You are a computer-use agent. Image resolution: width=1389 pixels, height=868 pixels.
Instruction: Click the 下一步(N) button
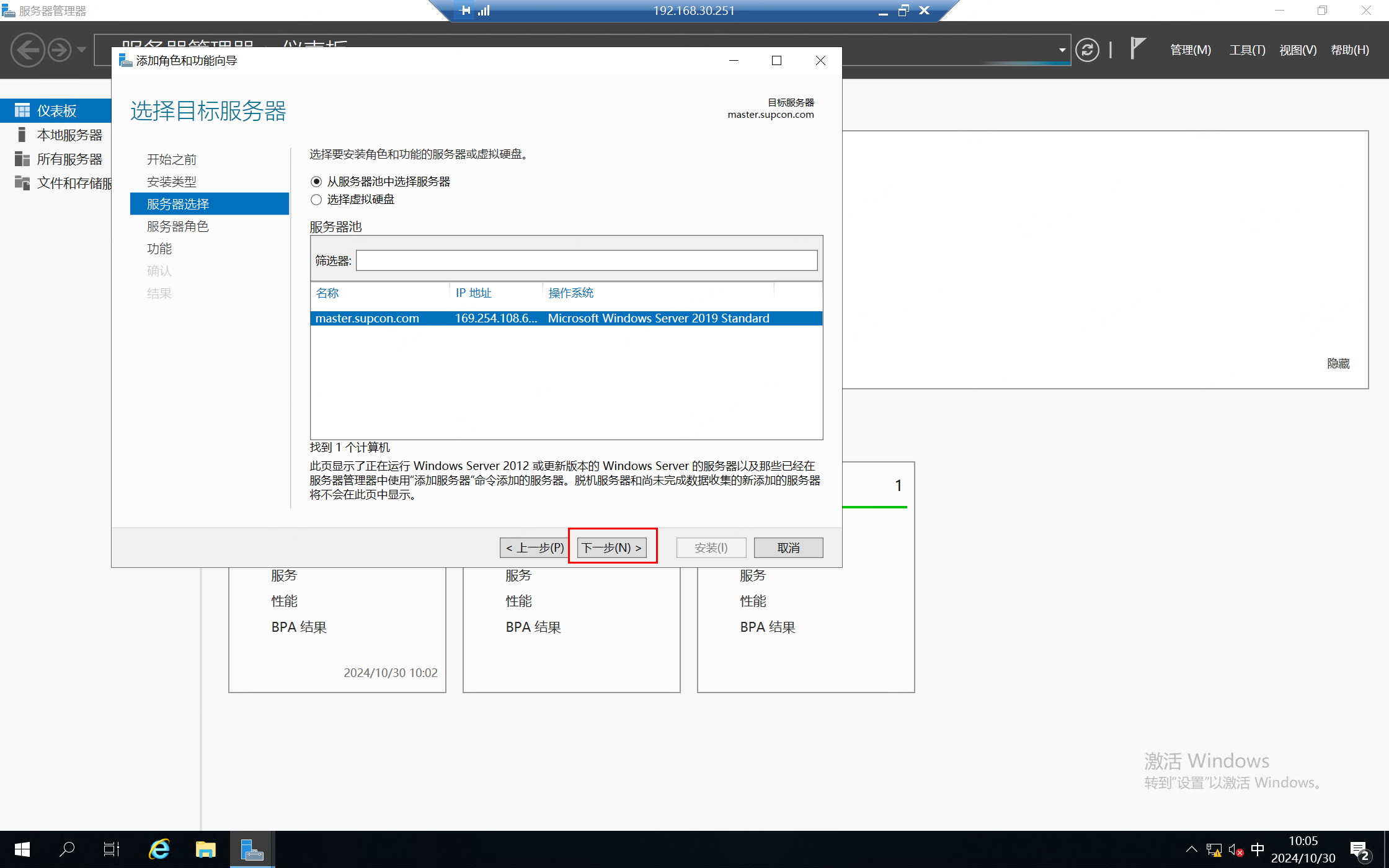click(x=611, y=547)
